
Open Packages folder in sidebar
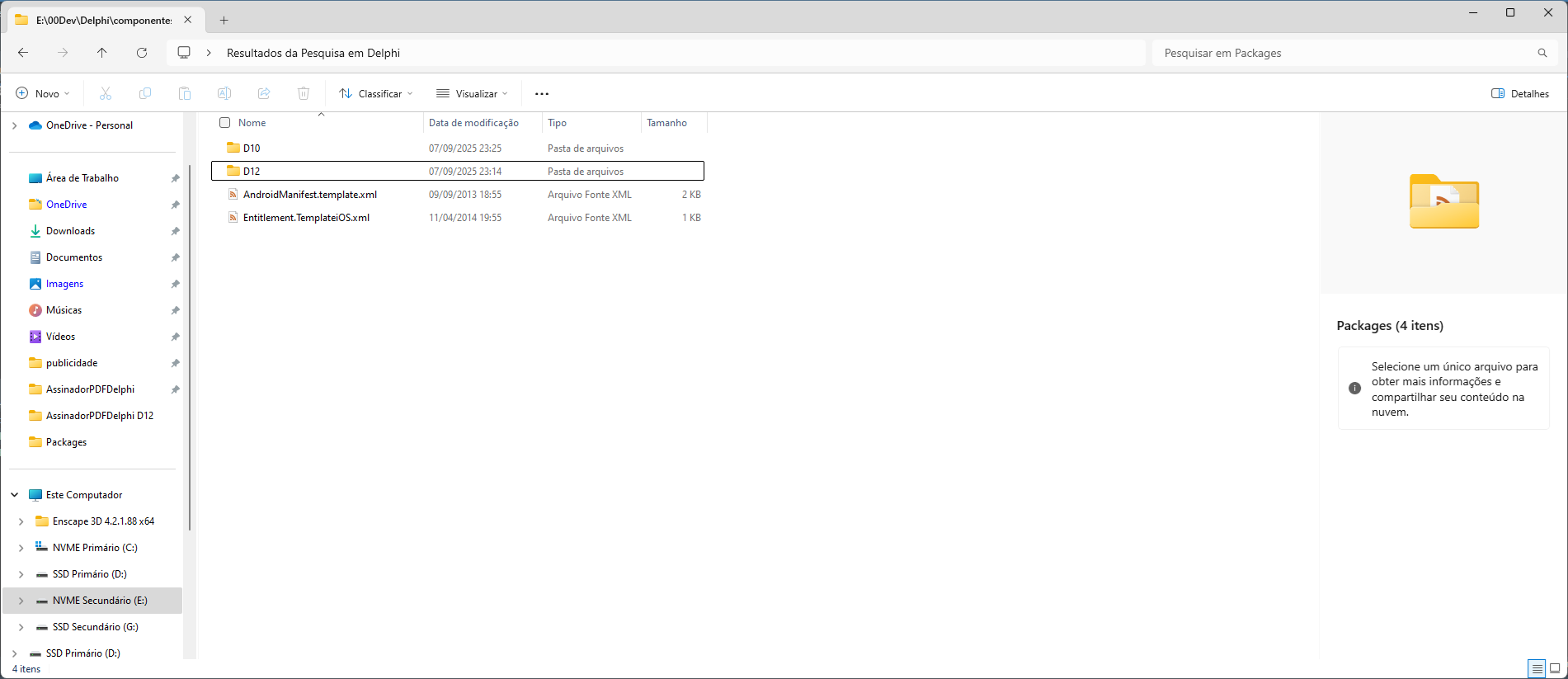click(x=67, y=442)
